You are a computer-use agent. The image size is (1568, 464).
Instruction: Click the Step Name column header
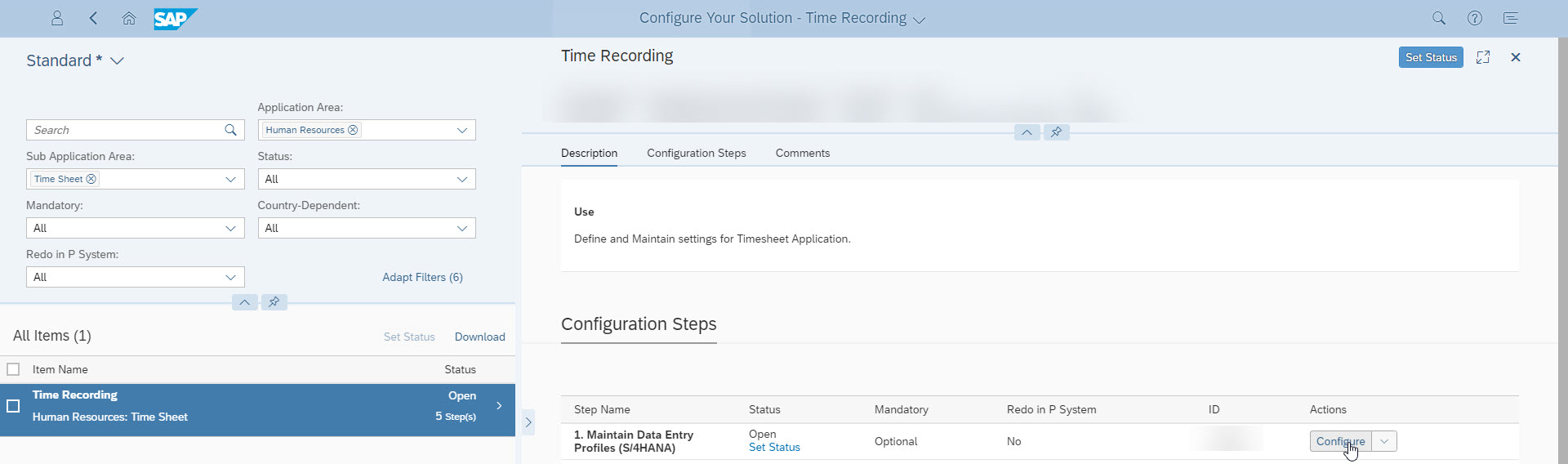[602, 409]
